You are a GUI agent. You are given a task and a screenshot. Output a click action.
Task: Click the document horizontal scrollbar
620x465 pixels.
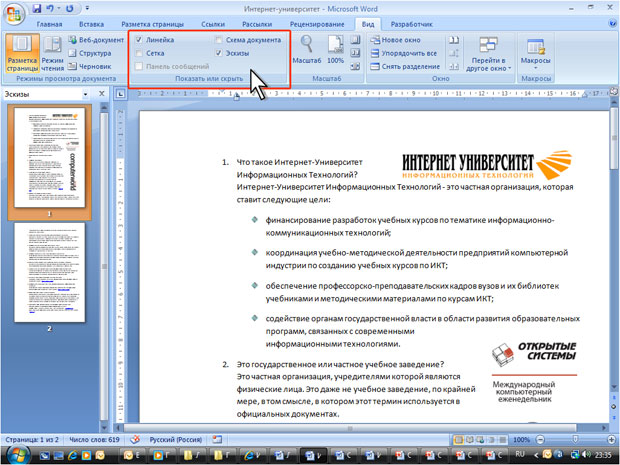350,428
